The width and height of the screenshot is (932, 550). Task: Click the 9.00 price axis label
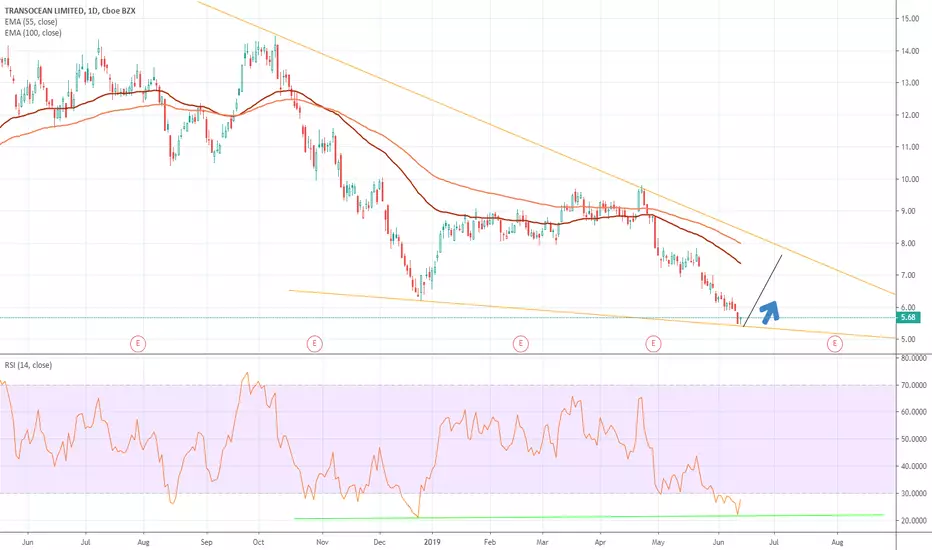910,211
